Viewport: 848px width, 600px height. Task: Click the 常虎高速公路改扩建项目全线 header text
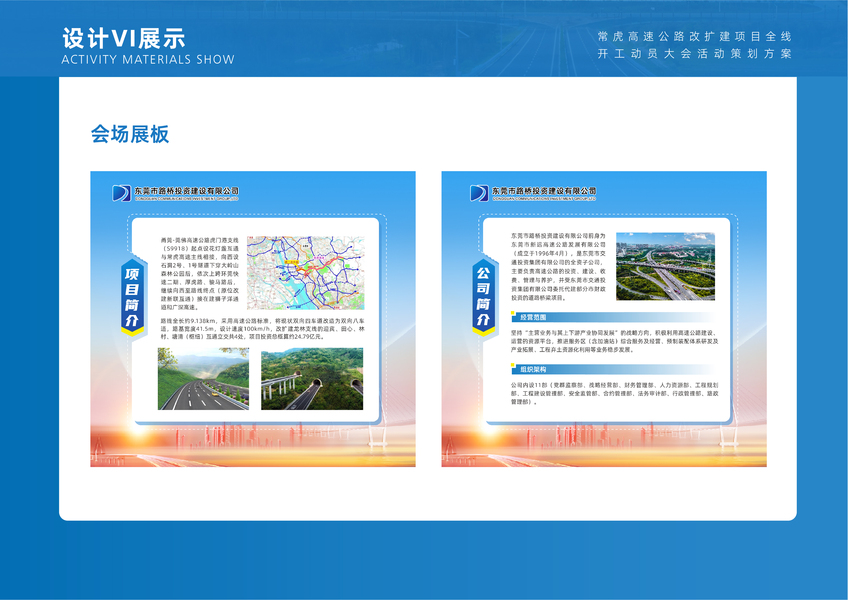[694, 36]
